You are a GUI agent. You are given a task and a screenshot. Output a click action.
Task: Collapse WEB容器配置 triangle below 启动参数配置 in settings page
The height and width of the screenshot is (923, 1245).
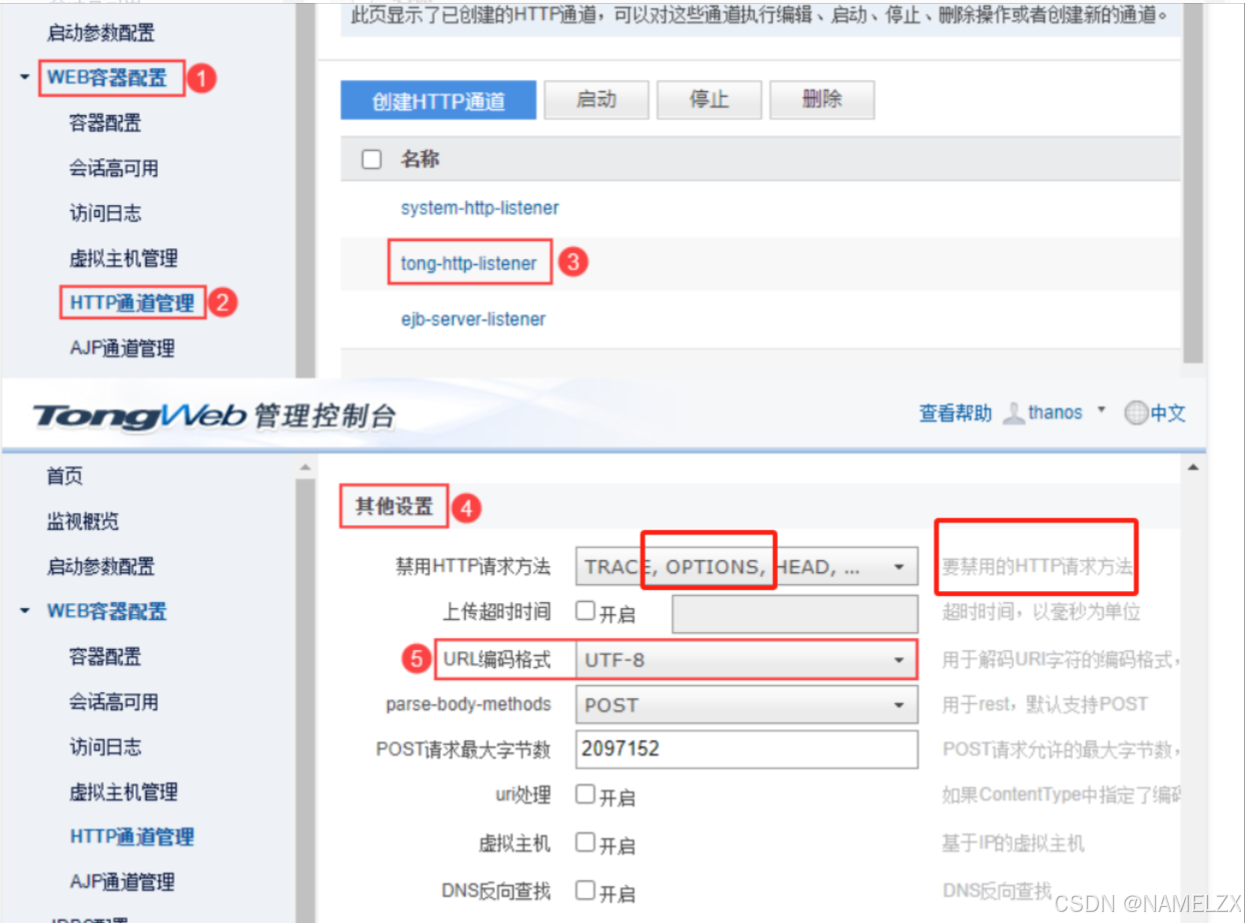[25, 611]
